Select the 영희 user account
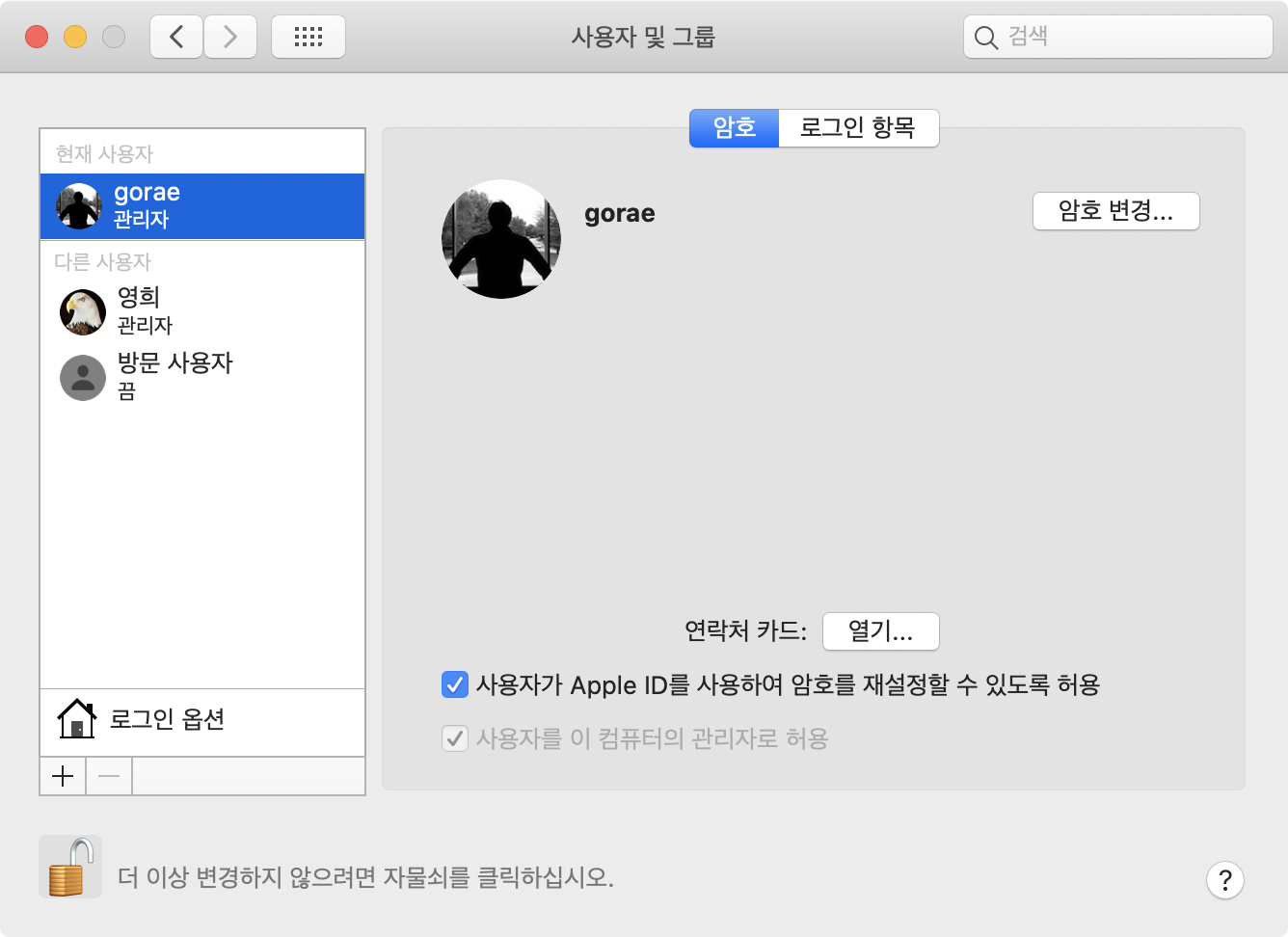This screenshot has height=937, width=1288. [202, 310]
